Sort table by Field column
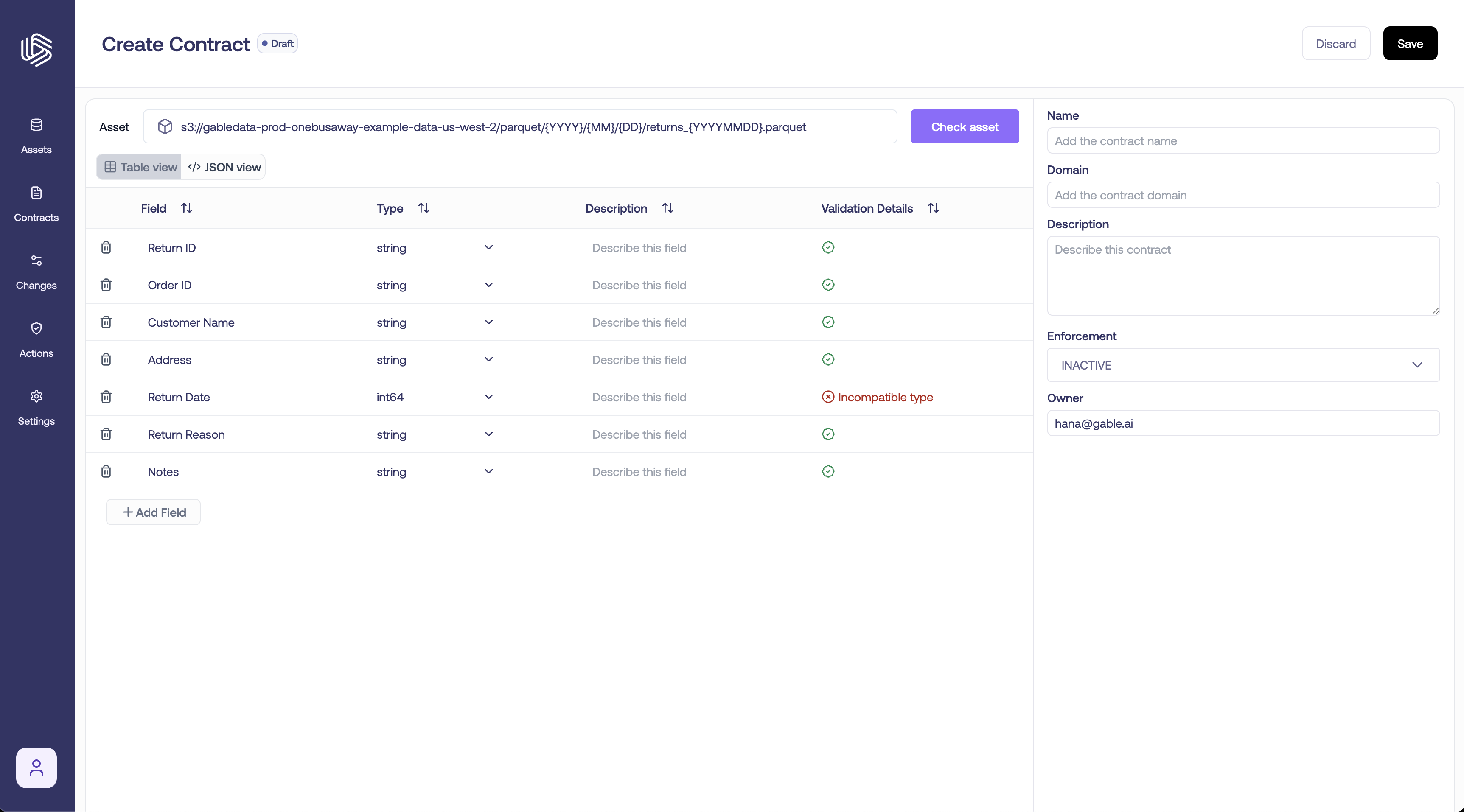 pyautogui.click(x=186, y=208)
